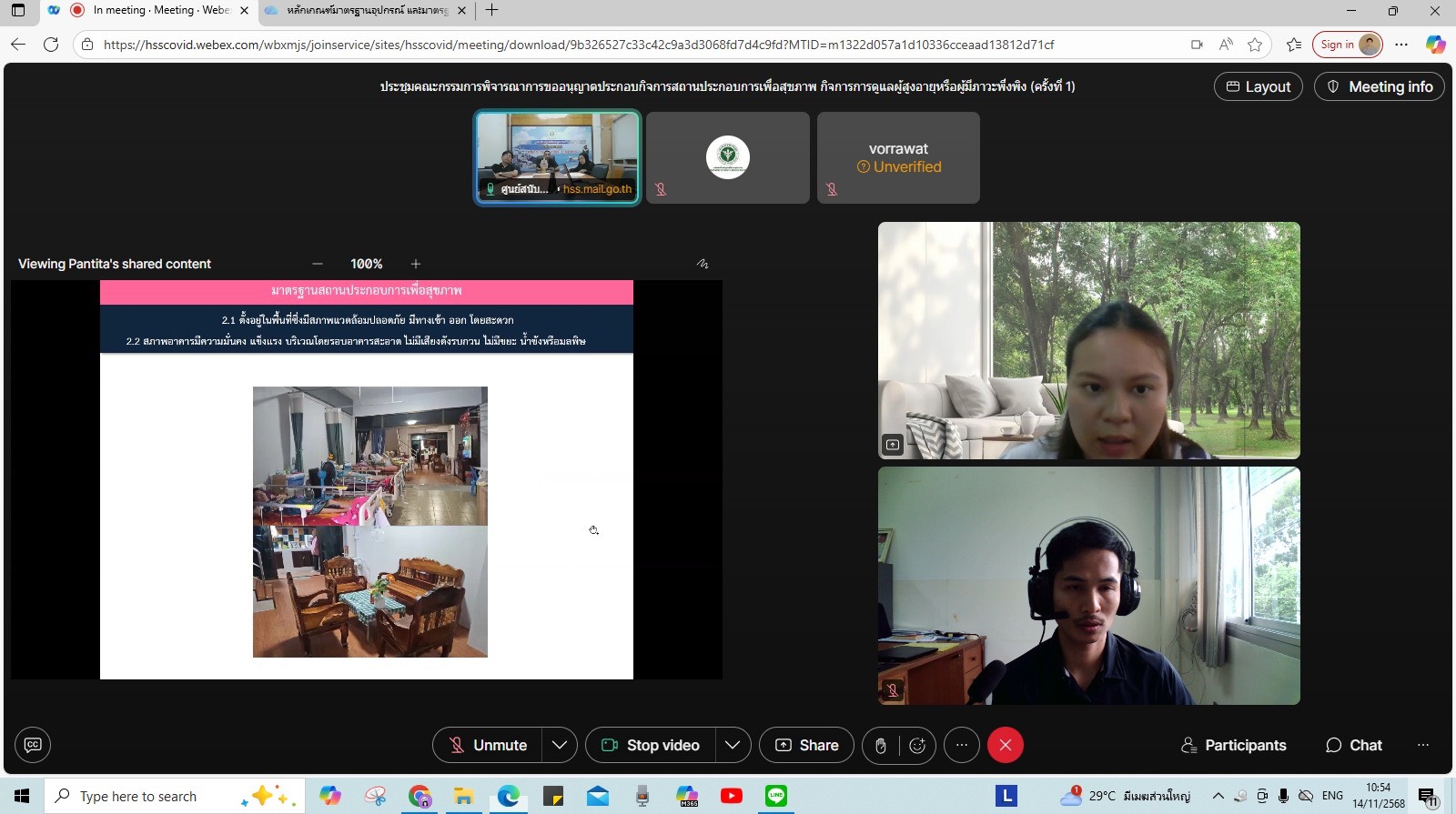1456x814 pixels.
Task: Open the emoji reactions icon
Action: point(917,746)
